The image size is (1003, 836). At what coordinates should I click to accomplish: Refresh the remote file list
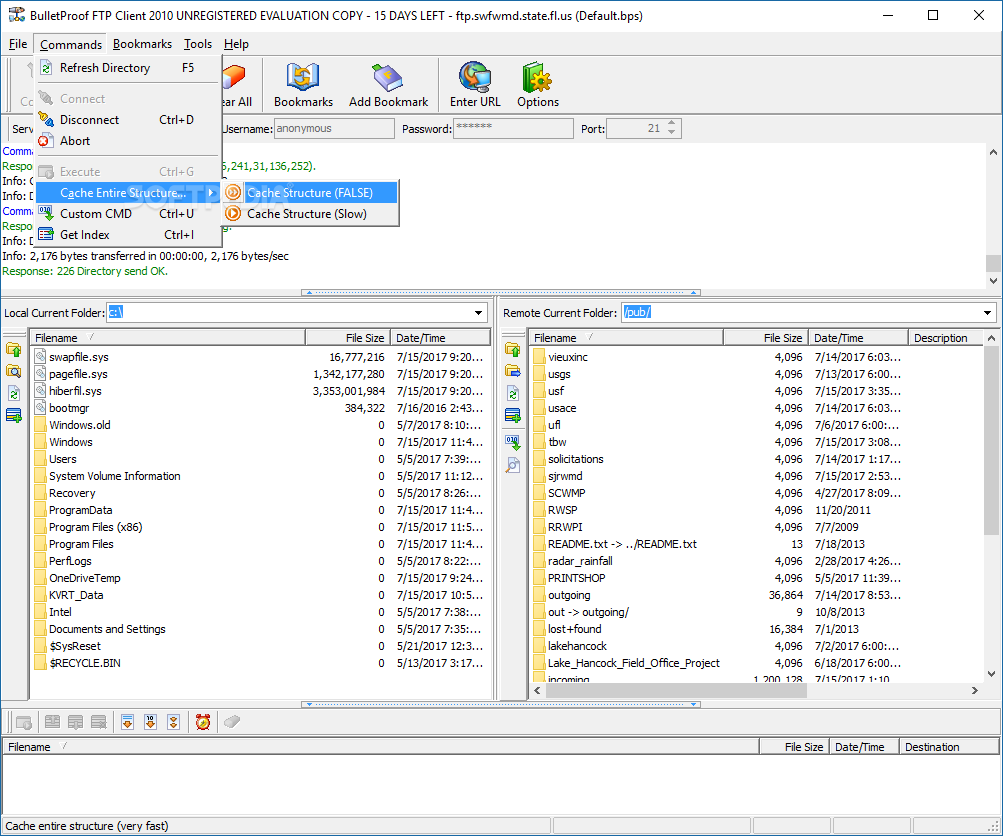(x=512, y=393)
